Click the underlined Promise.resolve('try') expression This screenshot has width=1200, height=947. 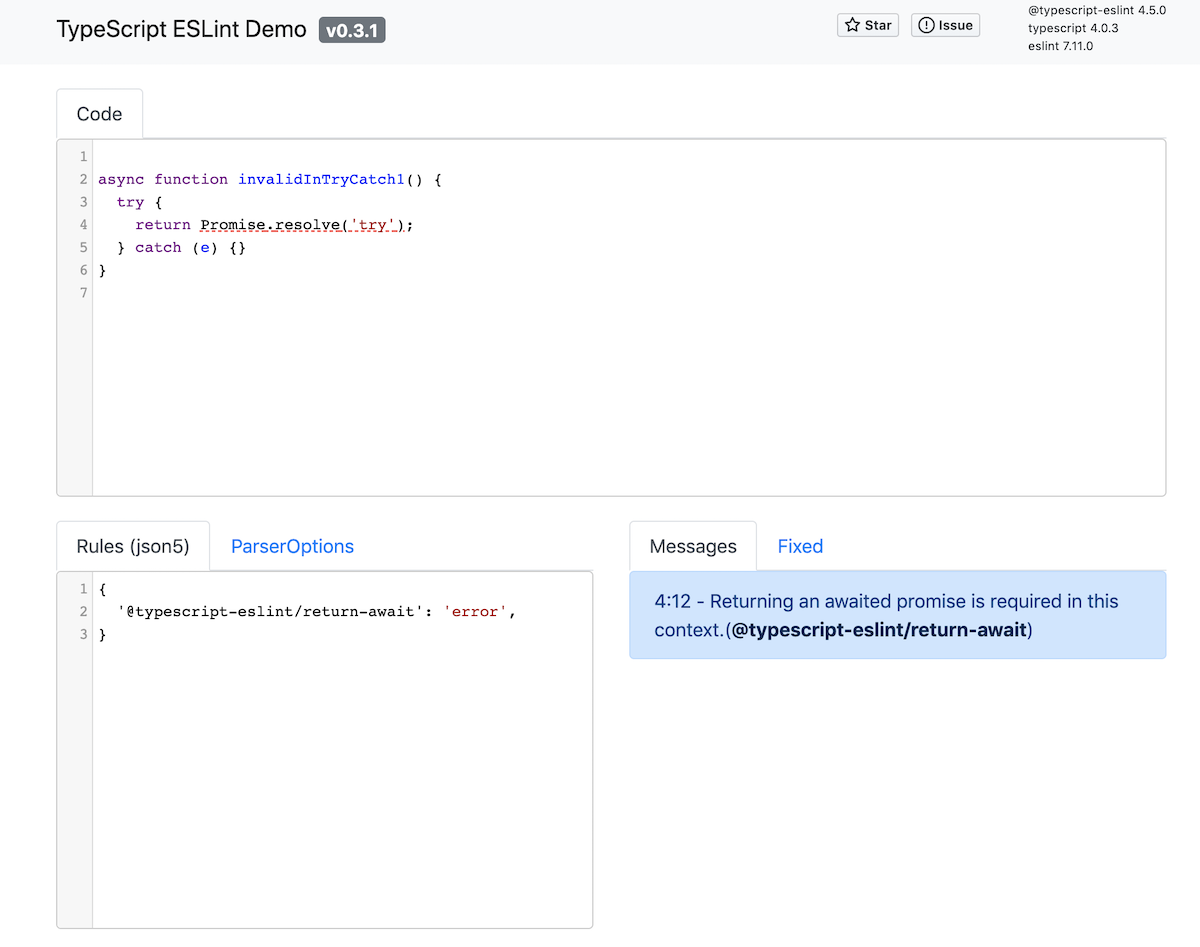302,225
